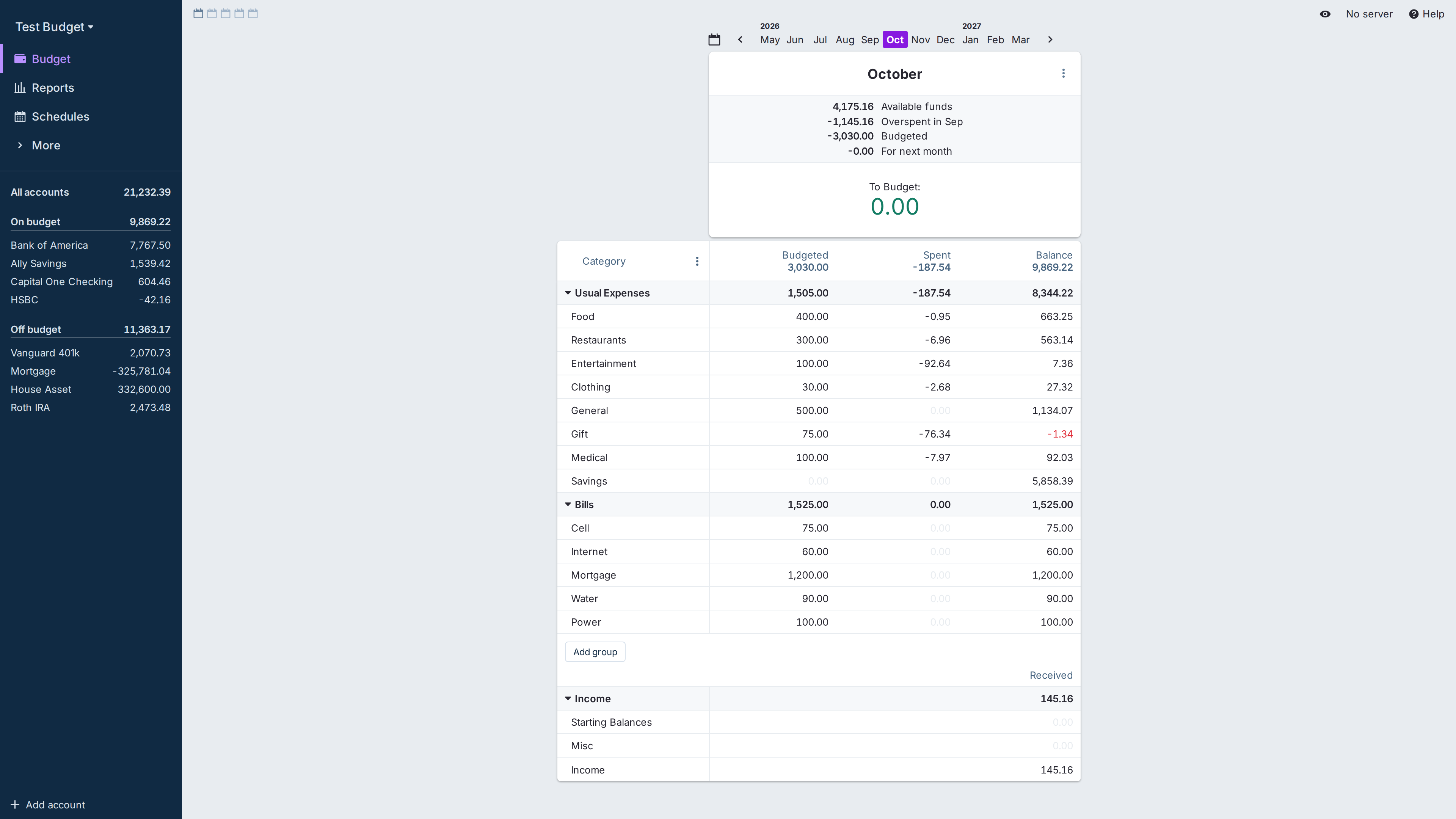Switch to the Nov month
The height and width of the screenshot is (819, 1456).
click(x=920, y=39)
